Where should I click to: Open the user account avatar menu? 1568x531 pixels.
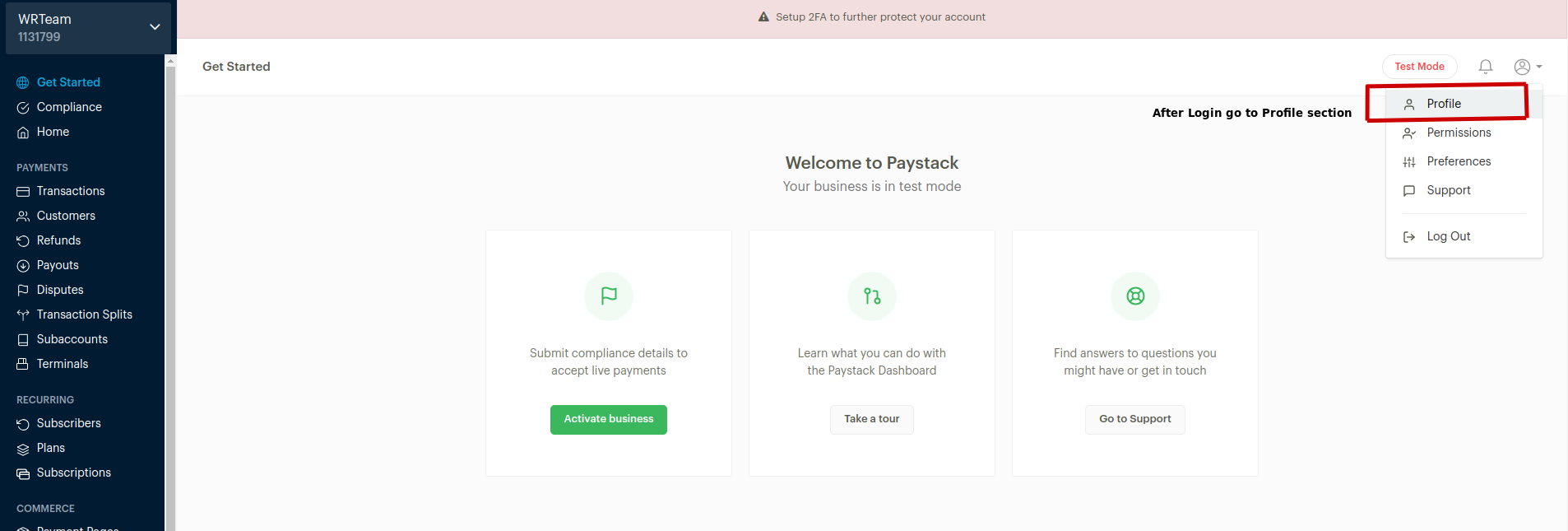(x=1528, y=67)
